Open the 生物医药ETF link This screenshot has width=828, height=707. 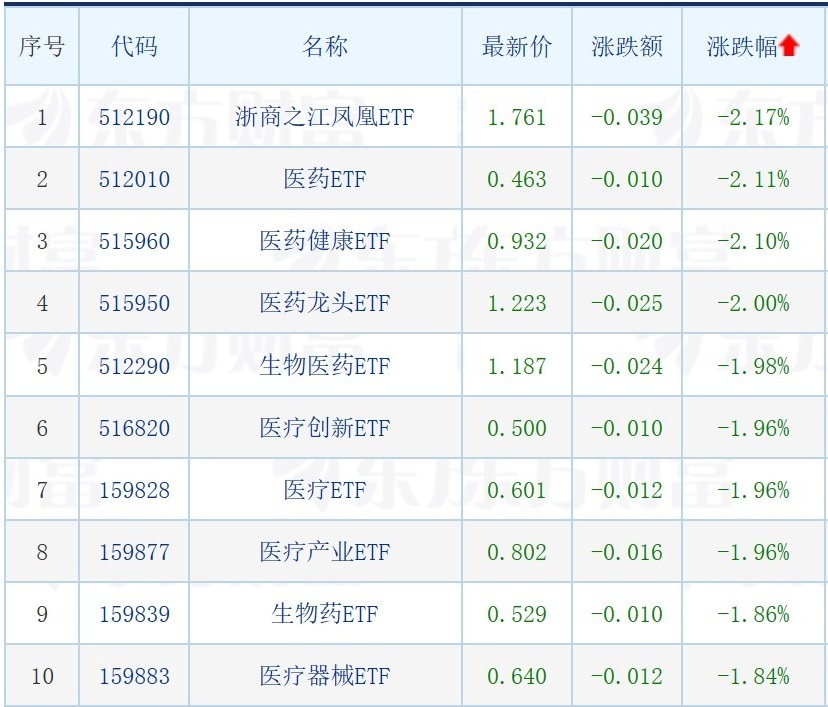coord(325,366)
